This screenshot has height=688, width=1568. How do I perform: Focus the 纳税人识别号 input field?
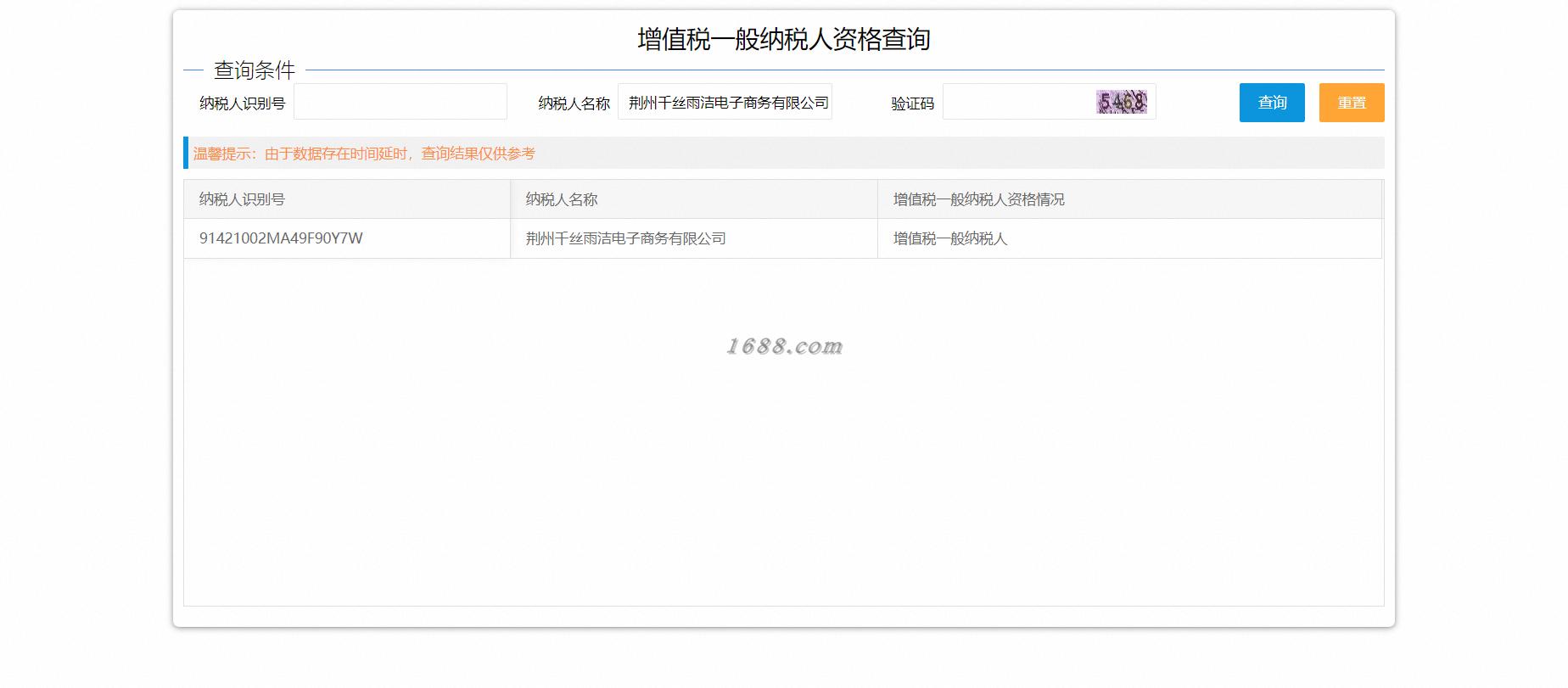(400, 102)
